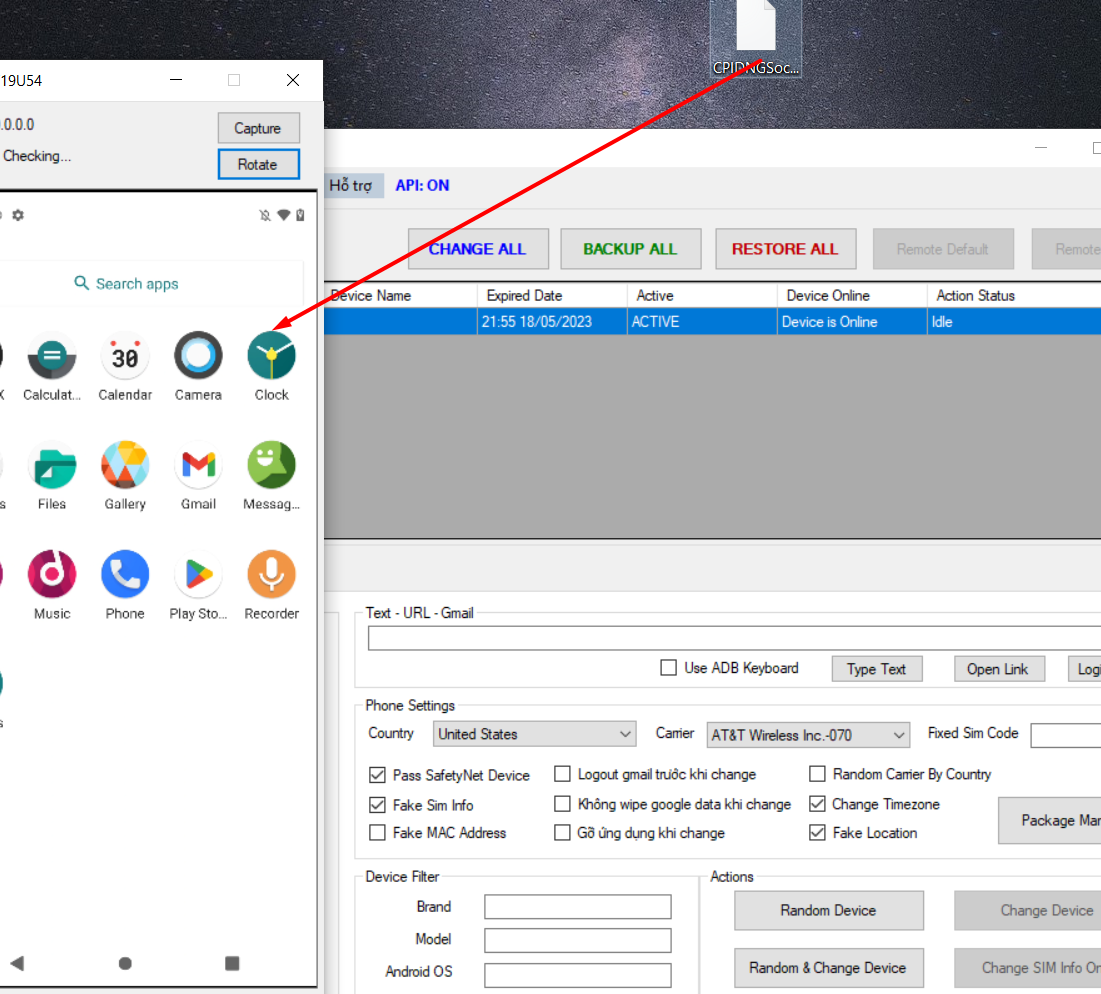Viewport: 1101px width, 994px height.
Task: Open the Gmail app
Action: [198, 465]
